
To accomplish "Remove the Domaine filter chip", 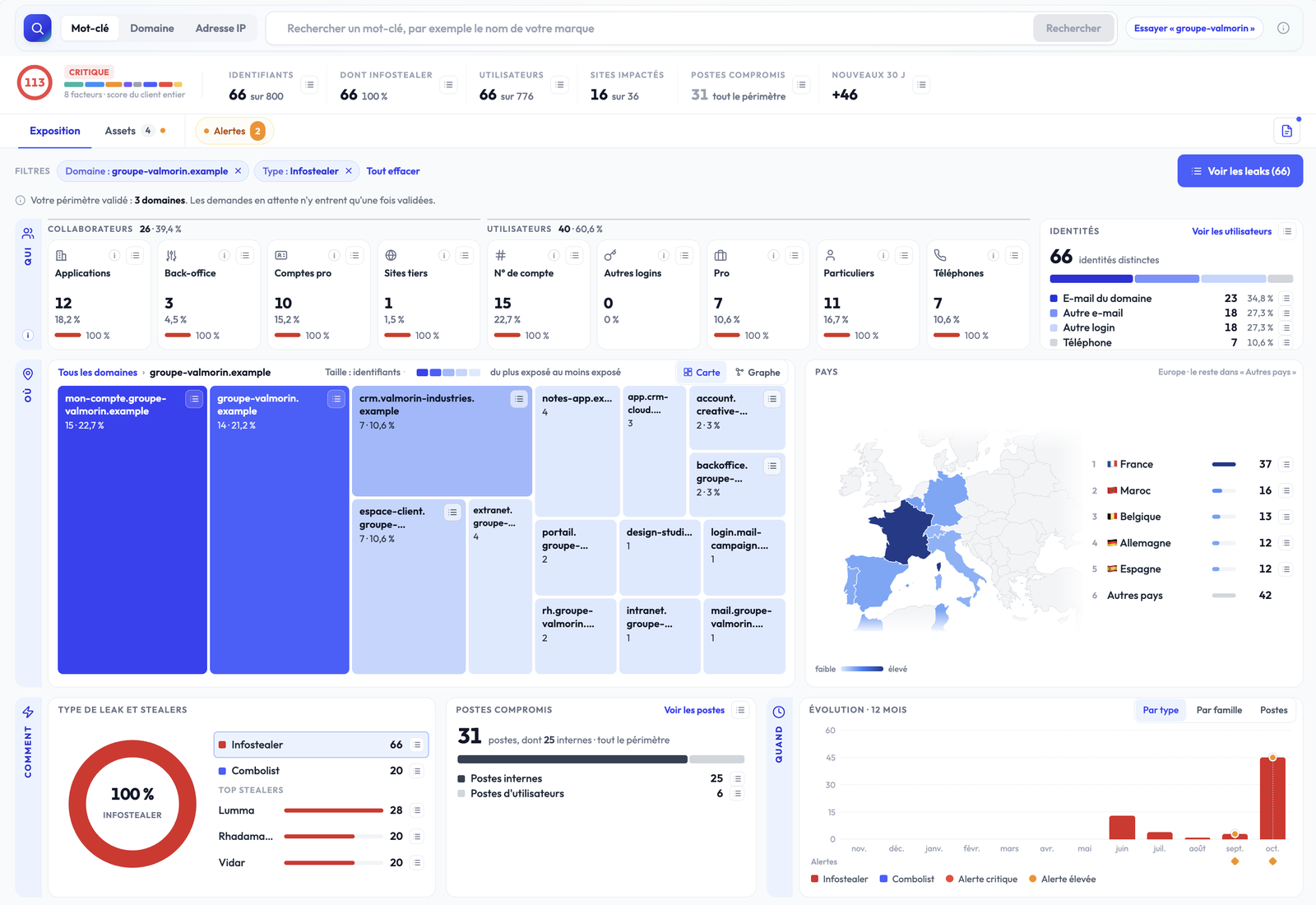I will click(x=238, y=171).
